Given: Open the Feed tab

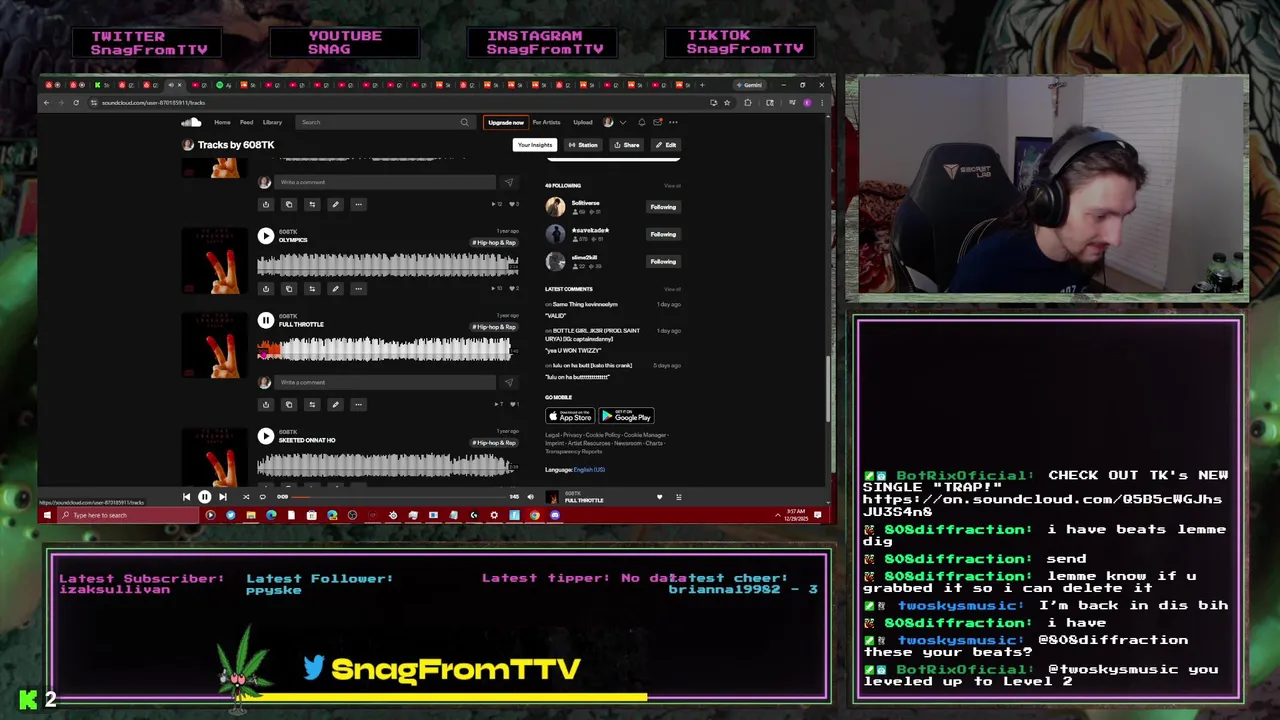Looking at the screenshot, I should [x=246, y=122].
